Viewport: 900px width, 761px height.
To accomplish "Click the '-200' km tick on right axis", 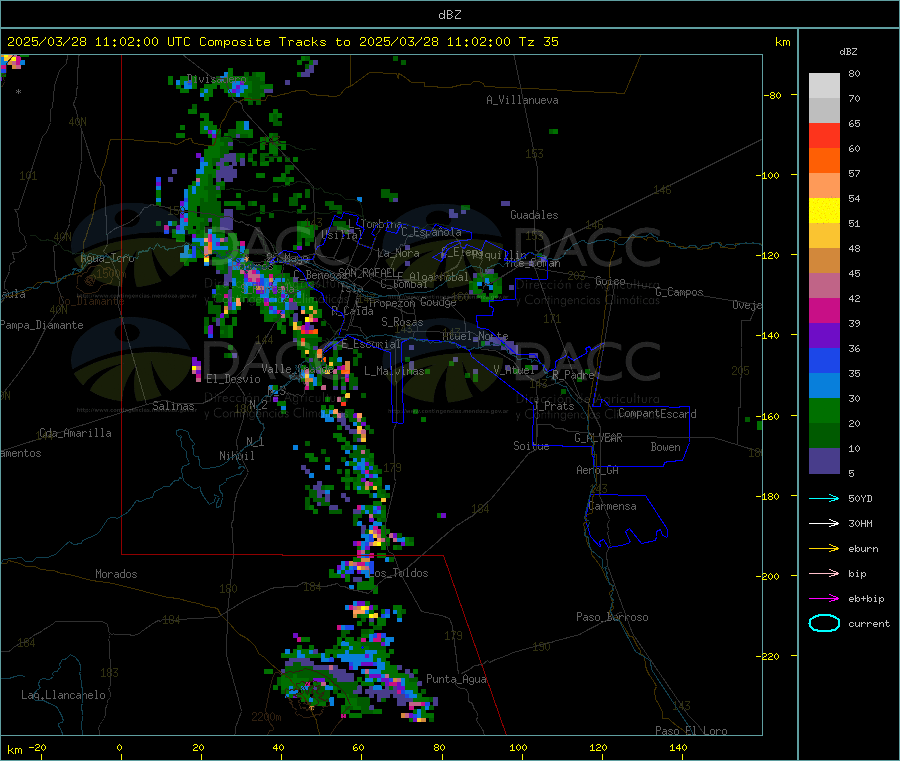I will 771,576.
